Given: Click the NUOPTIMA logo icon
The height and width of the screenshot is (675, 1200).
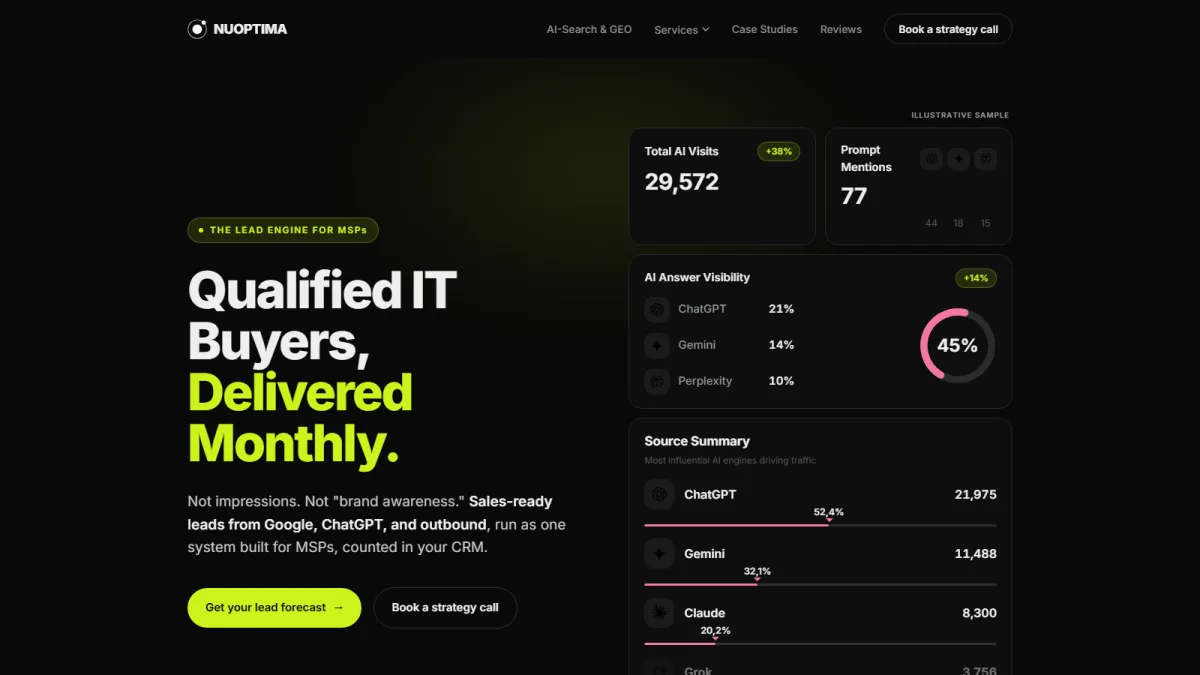Looking at the screenshot, I should click(x=197, y=29).
